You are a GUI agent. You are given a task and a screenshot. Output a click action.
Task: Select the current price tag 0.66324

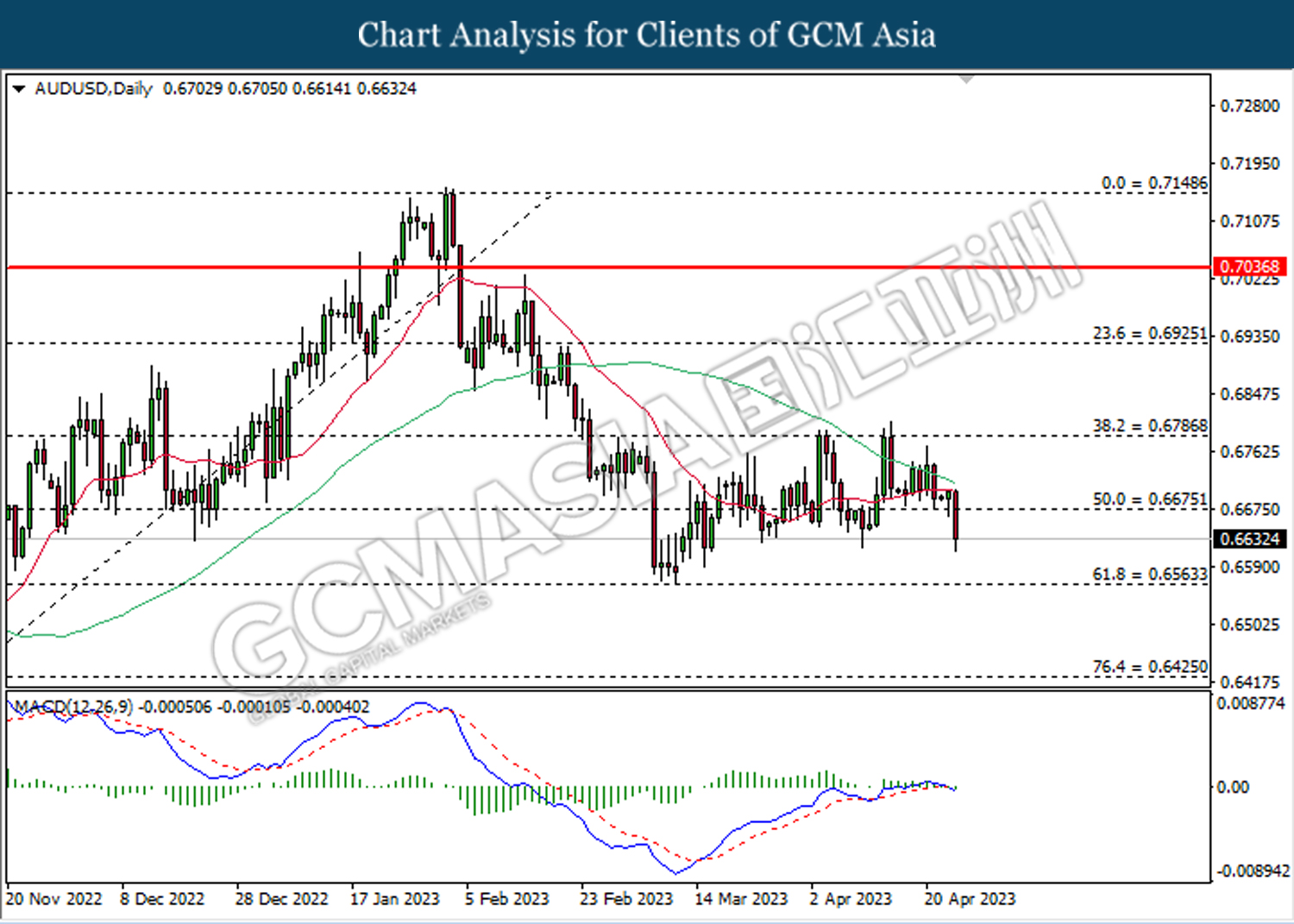[x=1250, y=539]
